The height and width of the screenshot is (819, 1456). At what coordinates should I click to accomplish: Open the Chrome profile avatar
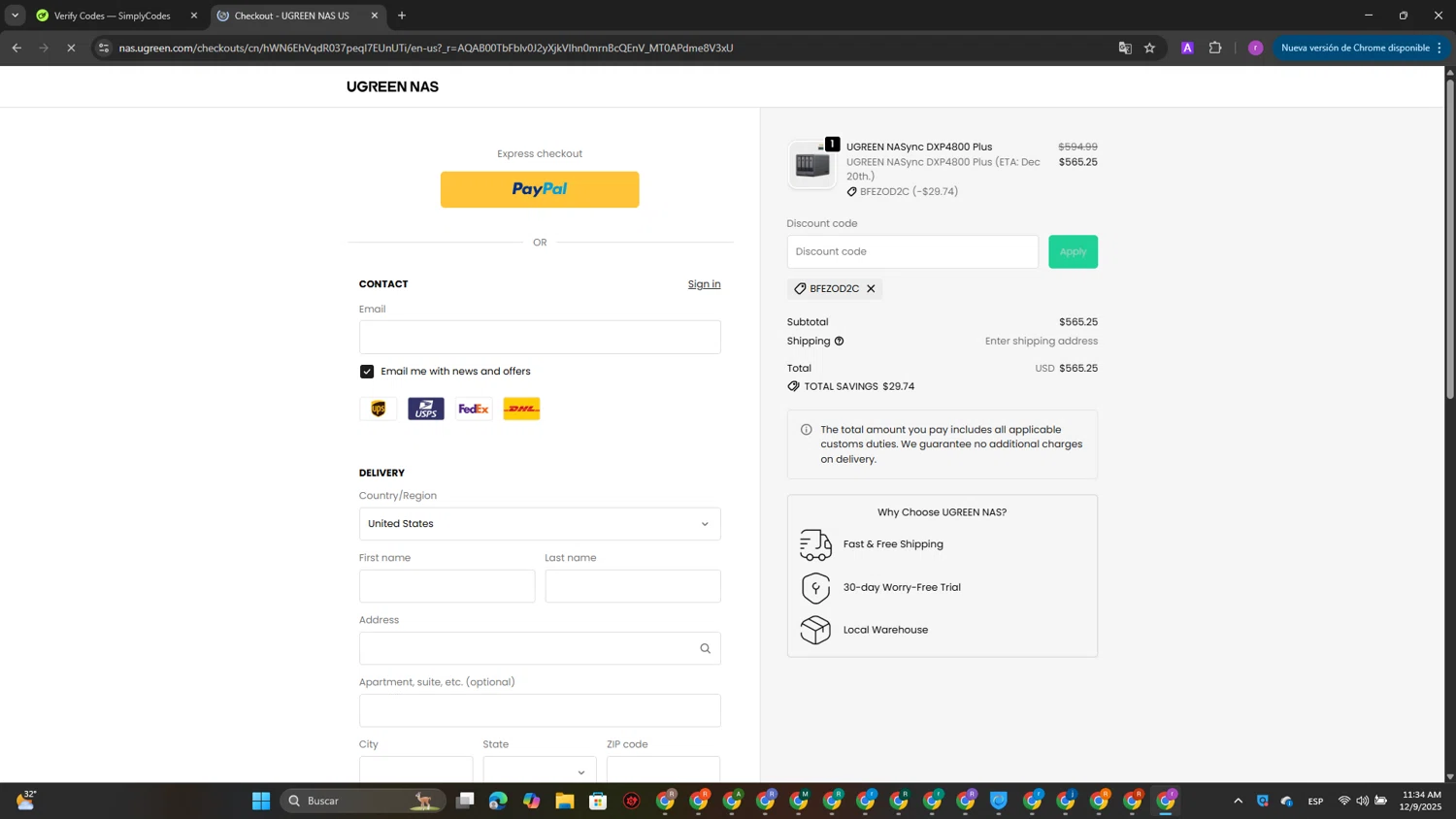1255,48
